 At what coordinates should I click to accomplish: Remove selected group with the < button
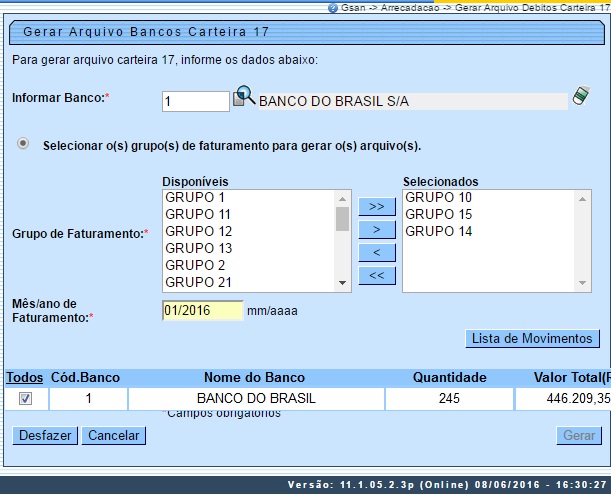376,252
